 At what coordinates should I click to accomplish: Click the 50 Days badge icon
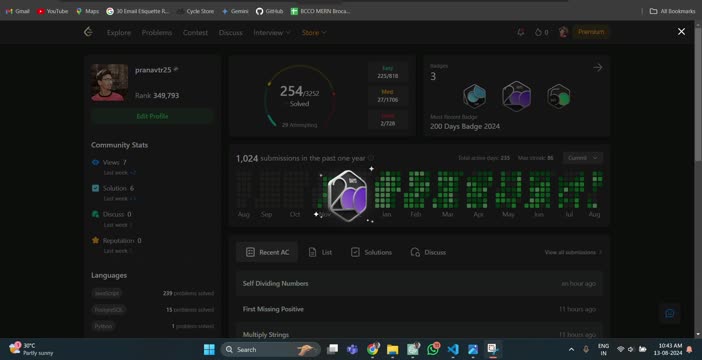click(558, 96)
